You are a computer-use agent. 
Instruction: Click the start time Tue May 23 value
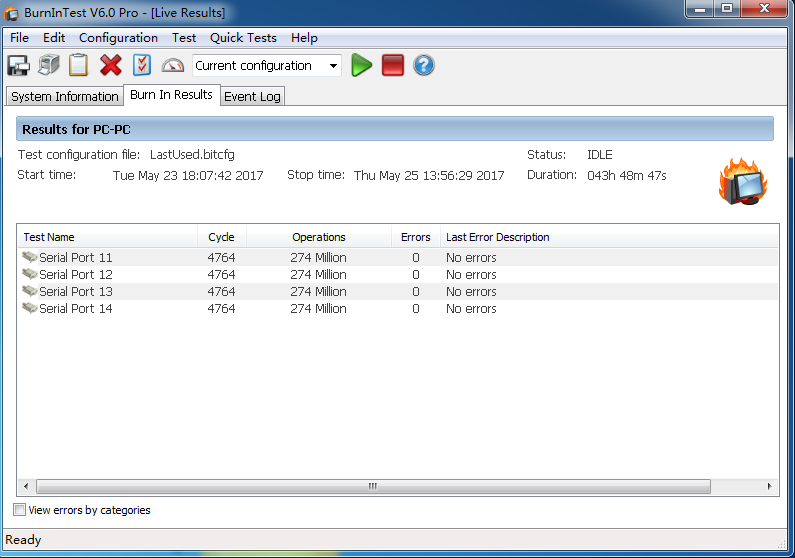[188, 175]
